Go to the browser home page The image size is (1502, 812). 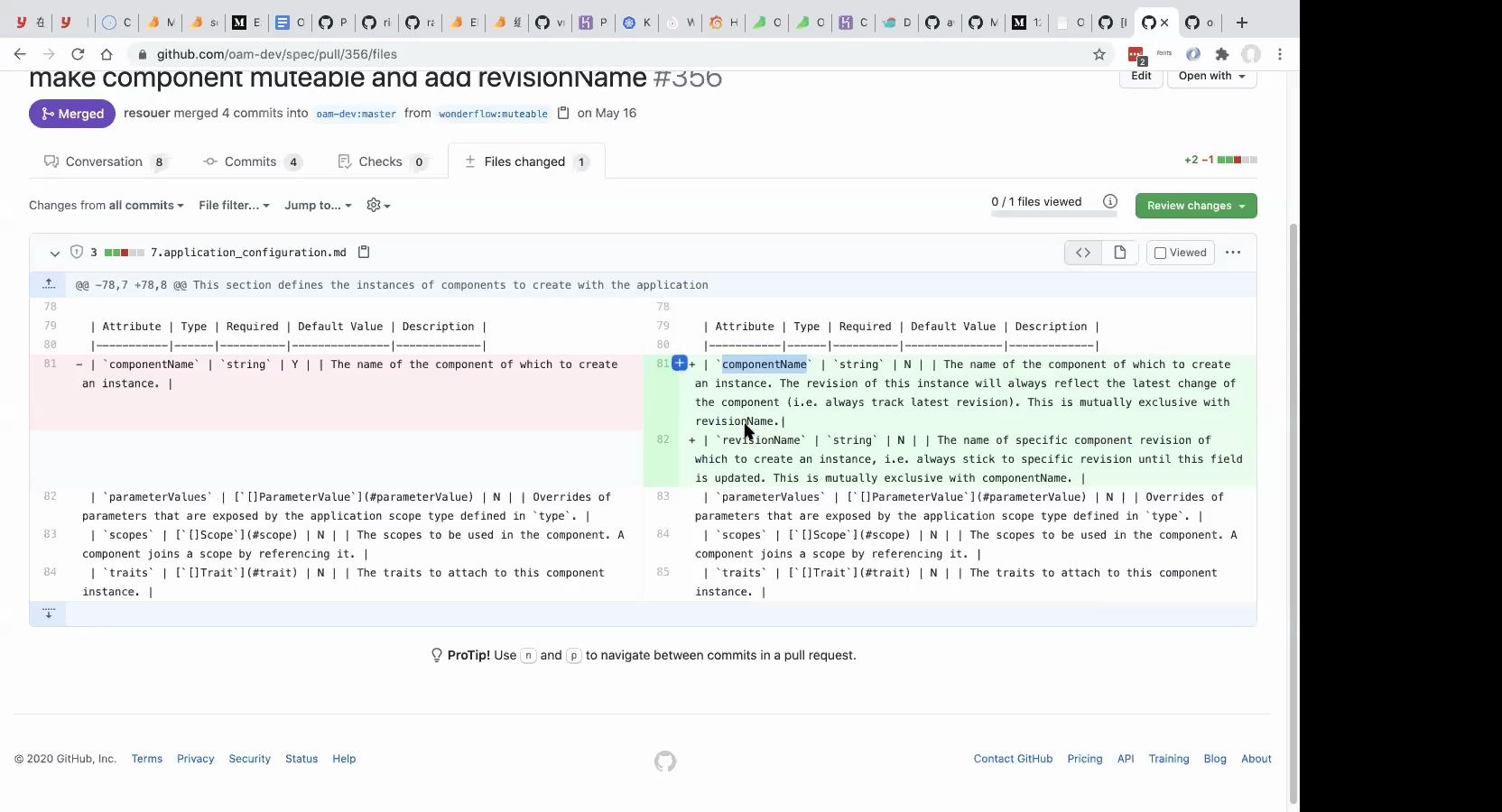coord(107,54)
